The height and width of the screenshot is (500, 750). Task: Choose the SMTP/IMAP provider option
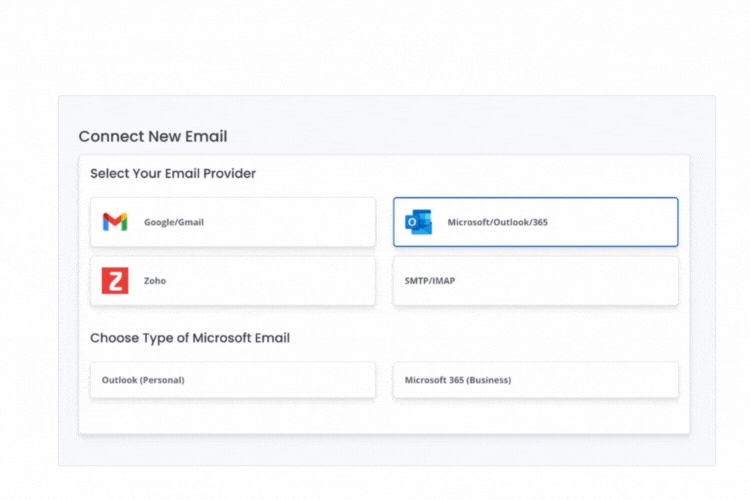(x=535, y=281)
